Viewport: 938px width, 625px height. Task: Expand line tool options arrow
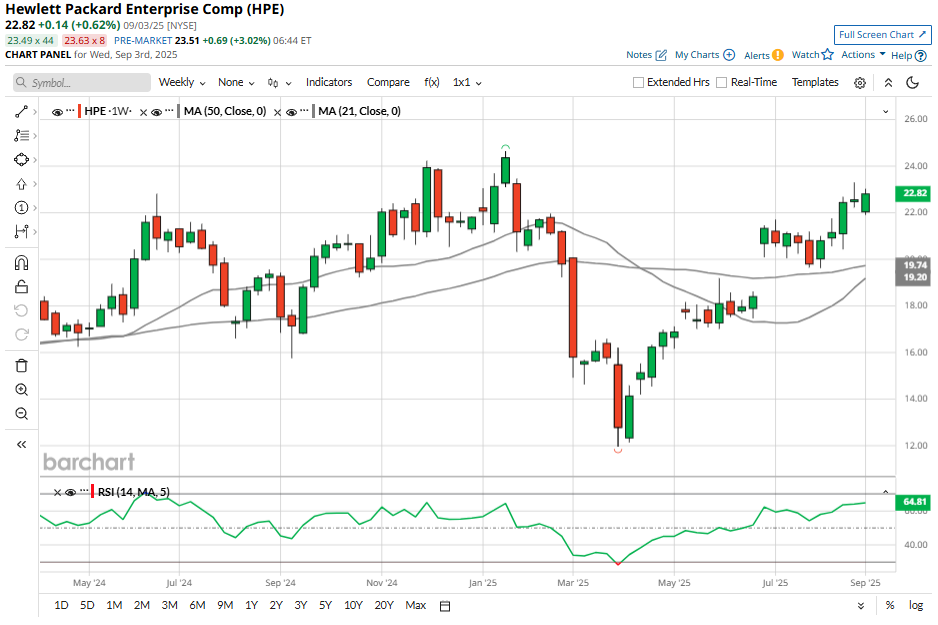35,112
